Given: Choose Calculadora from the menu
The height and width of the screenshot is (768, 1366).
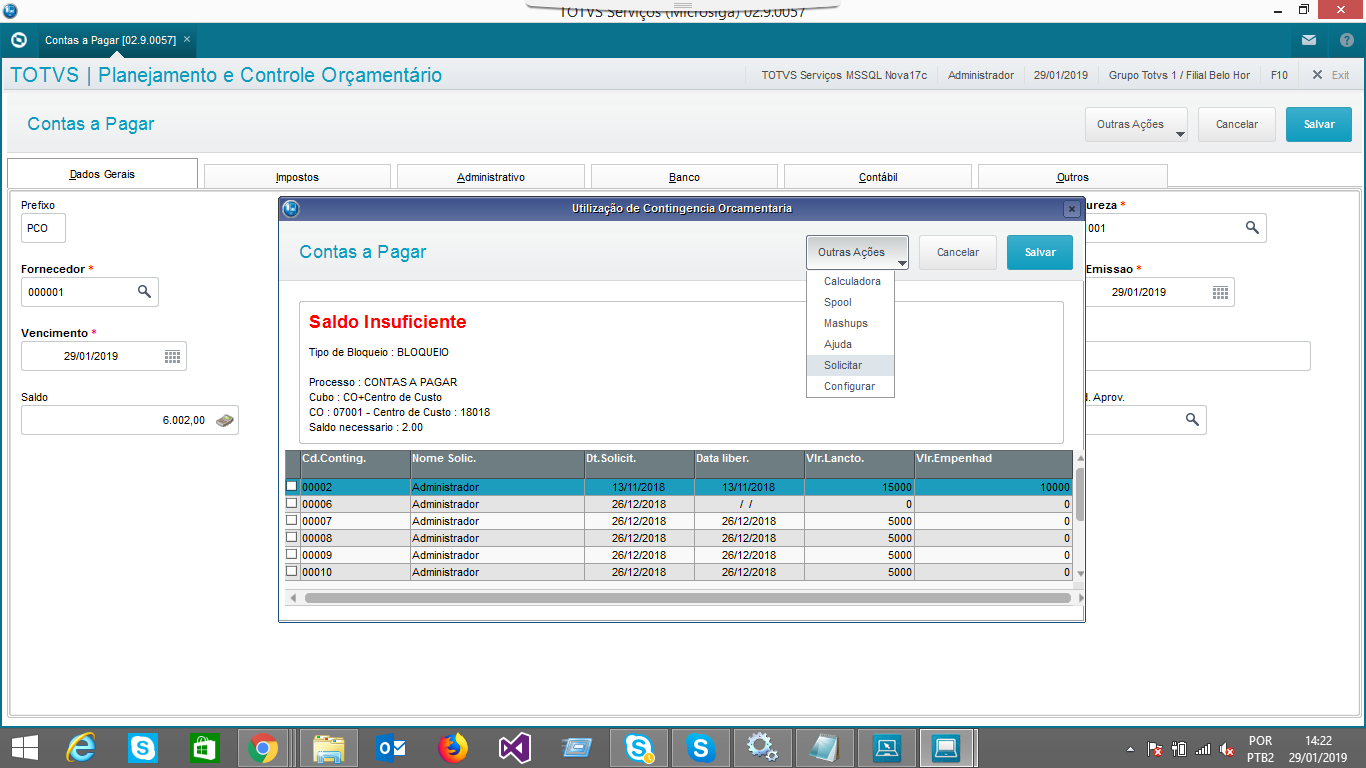Looking at the screenshot, I should (852, 281).
